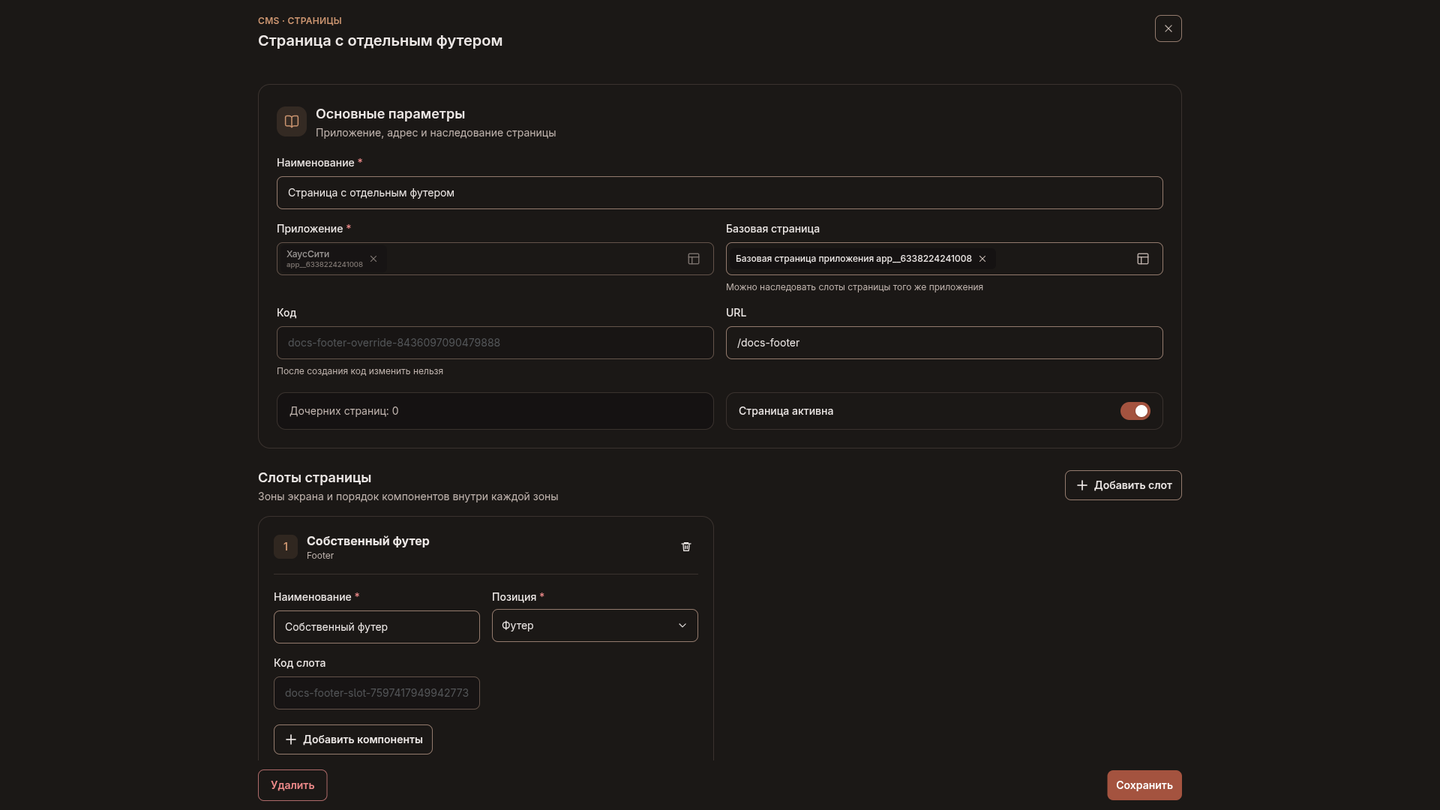Click the ХаусСити chip in the Приложение field

331,259
